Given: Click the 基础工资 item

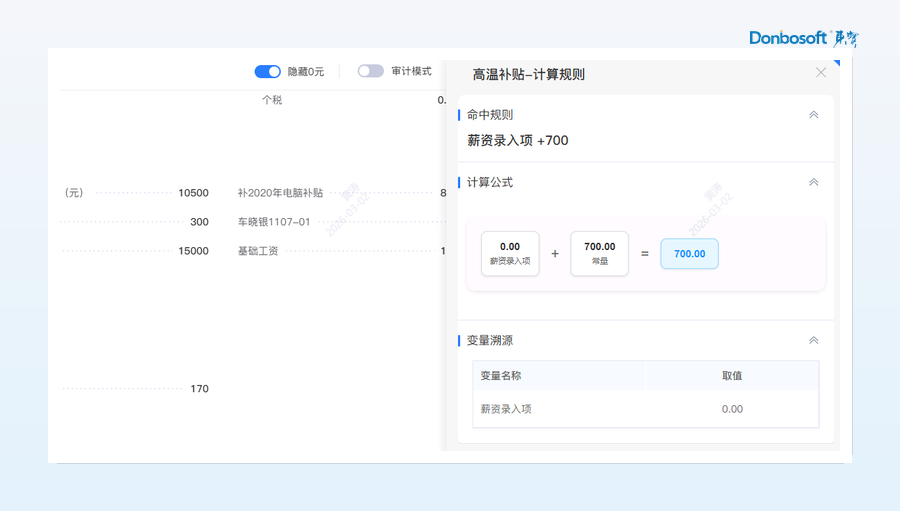Looking at the screenshot, I should (258, 251).
